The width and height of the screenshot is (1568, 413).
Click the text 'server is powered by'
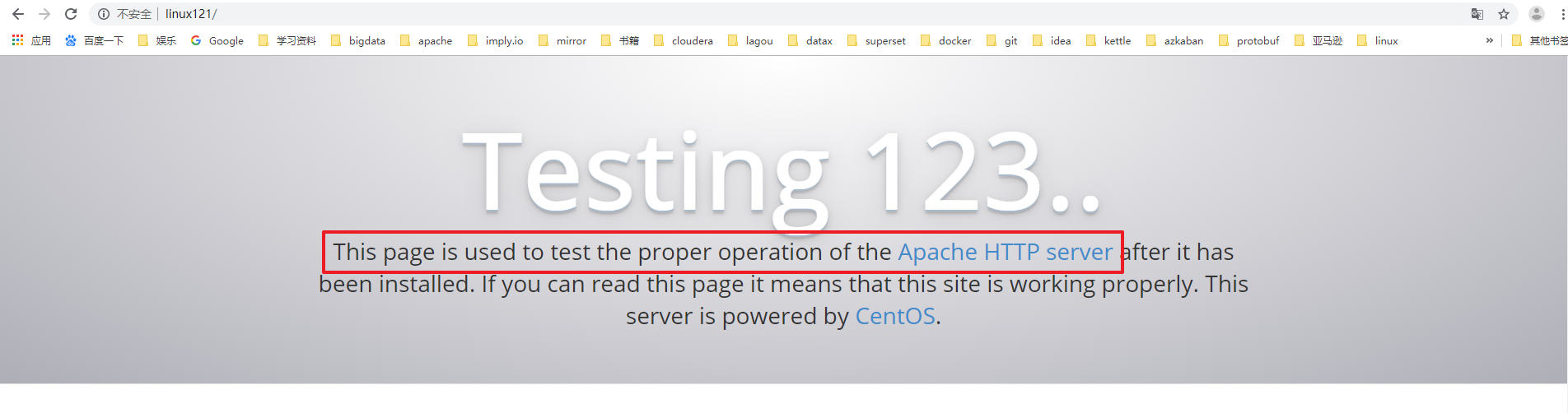coord(737,316)
